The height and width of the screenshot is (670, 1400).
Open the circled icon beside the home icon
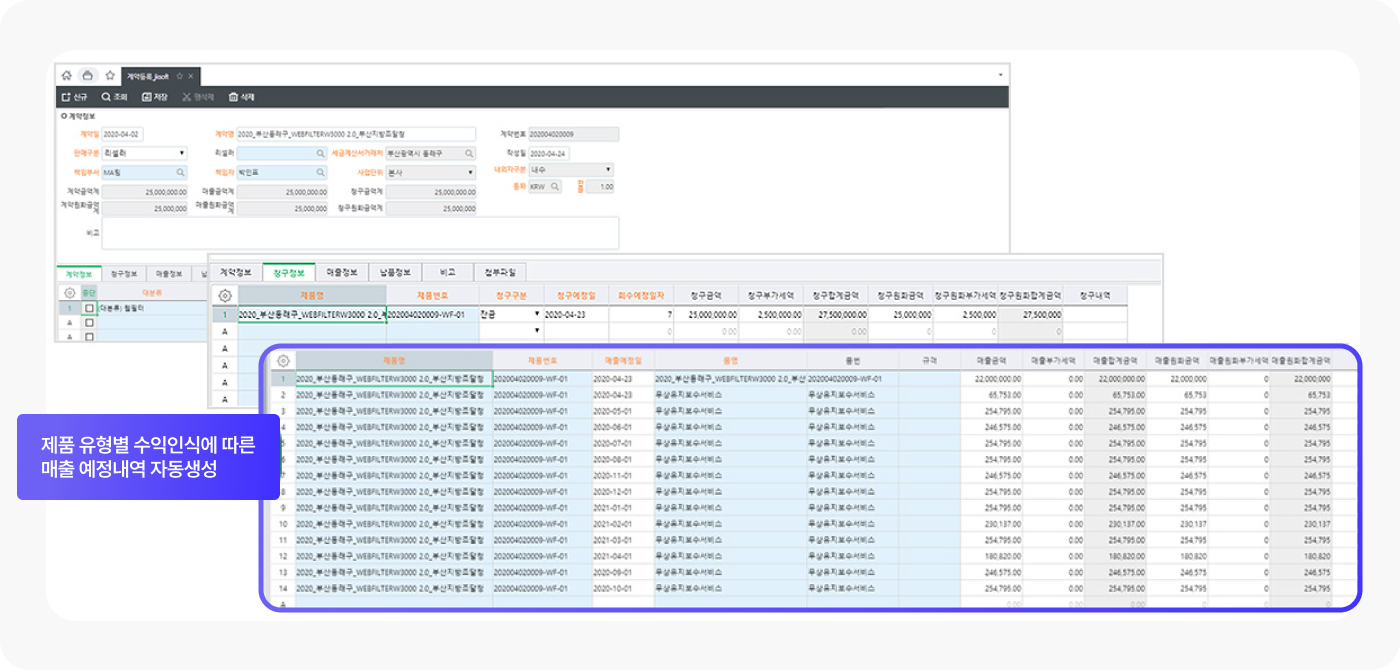[87, 75]
